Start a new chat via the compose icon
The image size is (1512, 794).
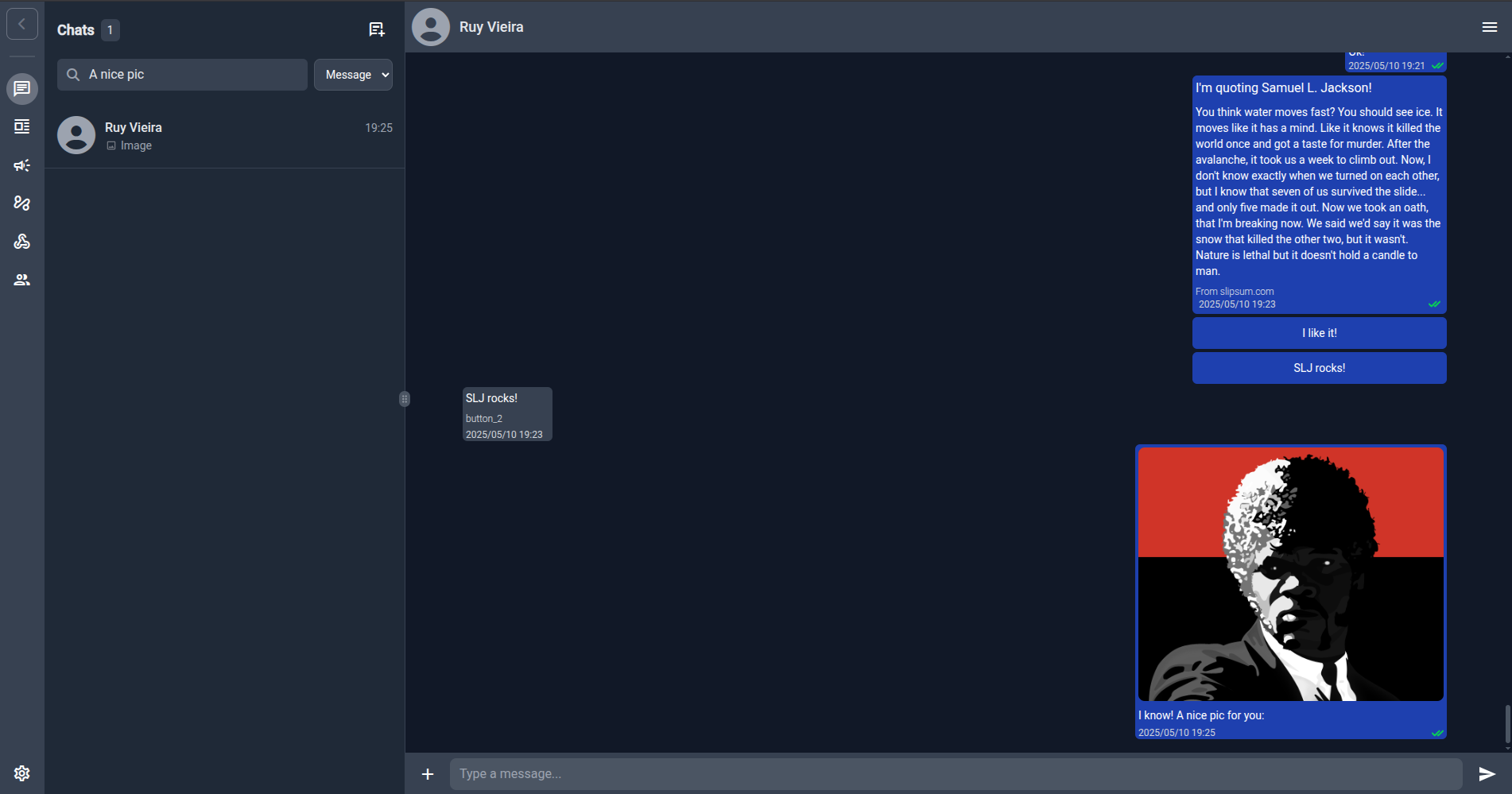pyautogui.click(x=376, y=29)
